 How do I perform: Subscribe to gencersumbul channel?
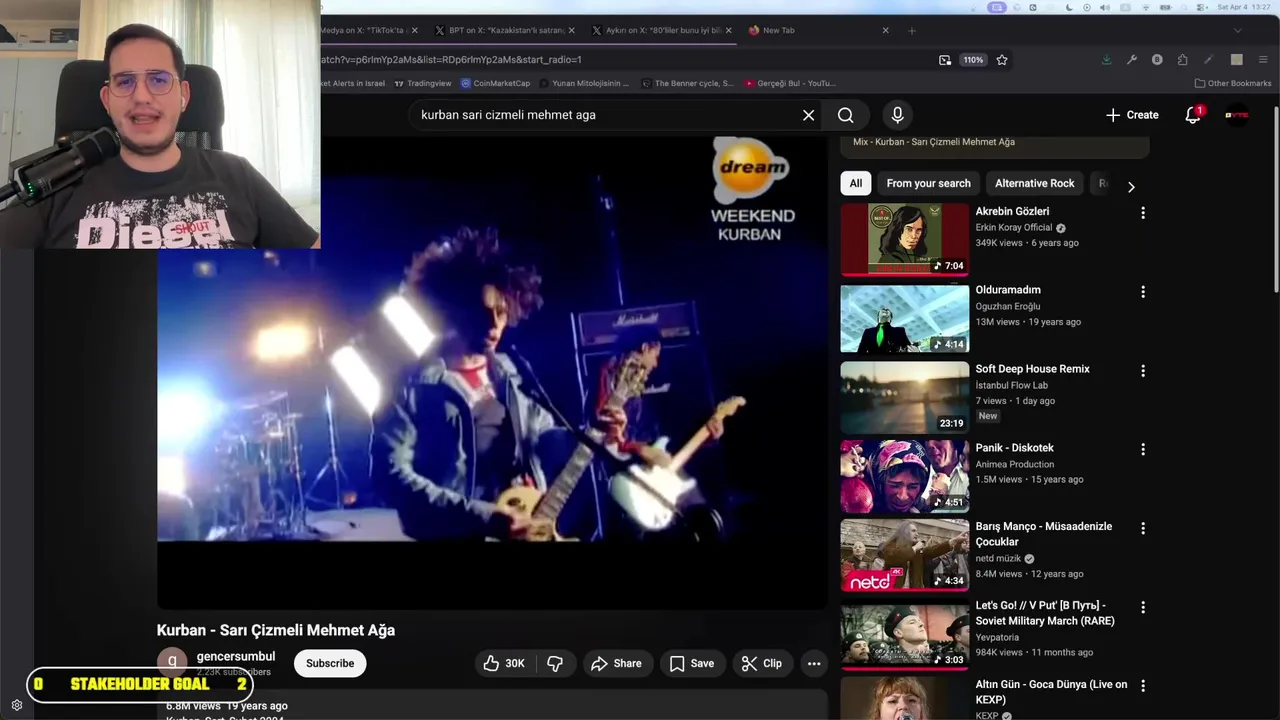330,663
